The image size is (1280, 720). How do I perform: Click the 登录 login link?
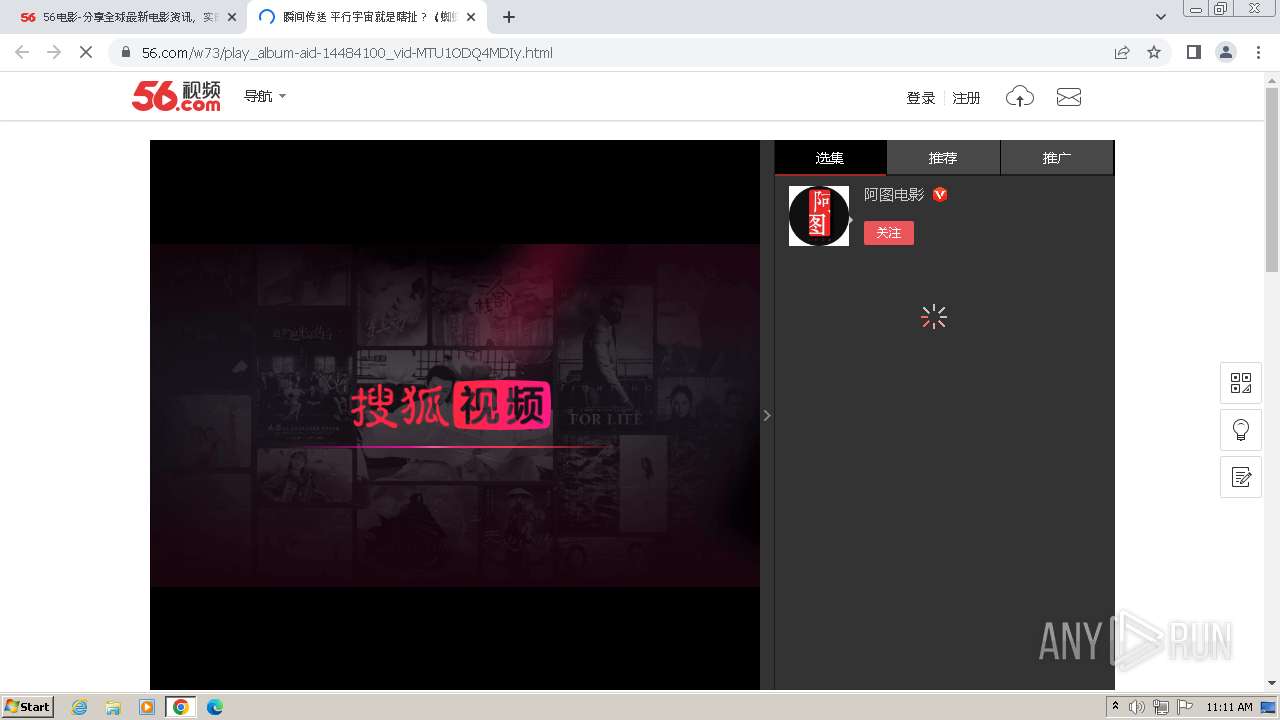(x=920, y=98)
